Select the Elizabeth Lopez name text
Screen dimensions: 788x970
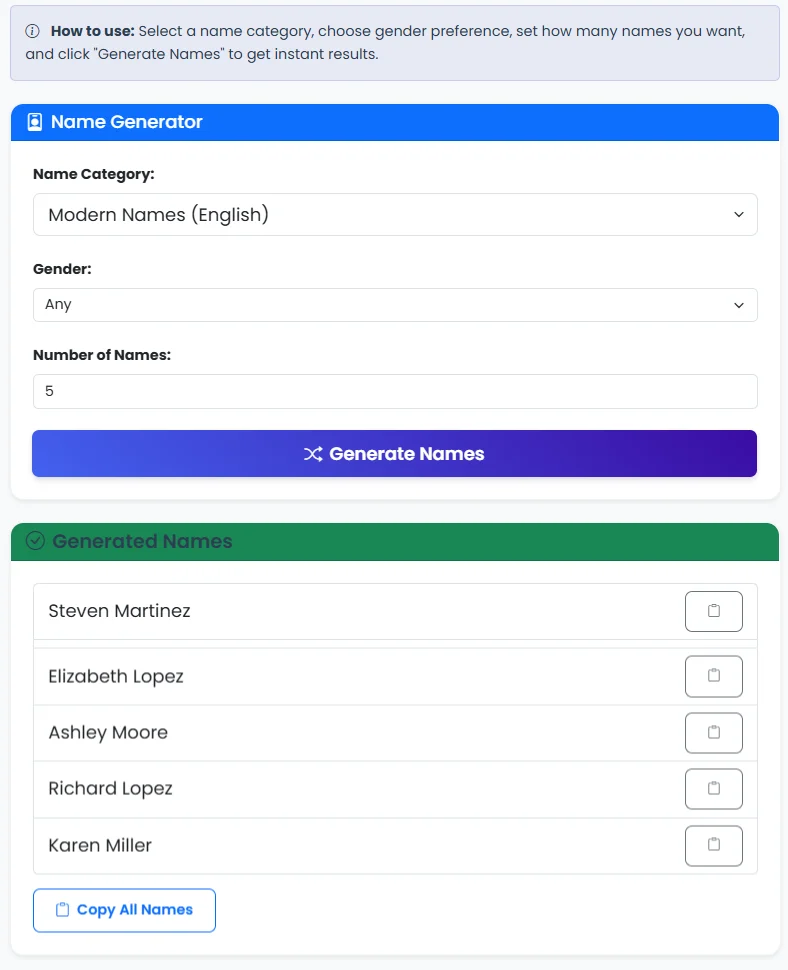[116, 676]
